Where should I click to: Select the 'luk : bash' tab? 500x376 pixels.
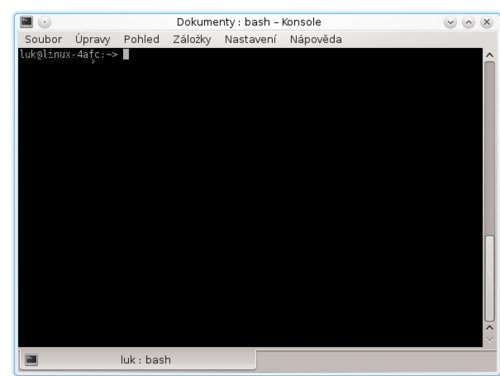[x=138, y=360]
